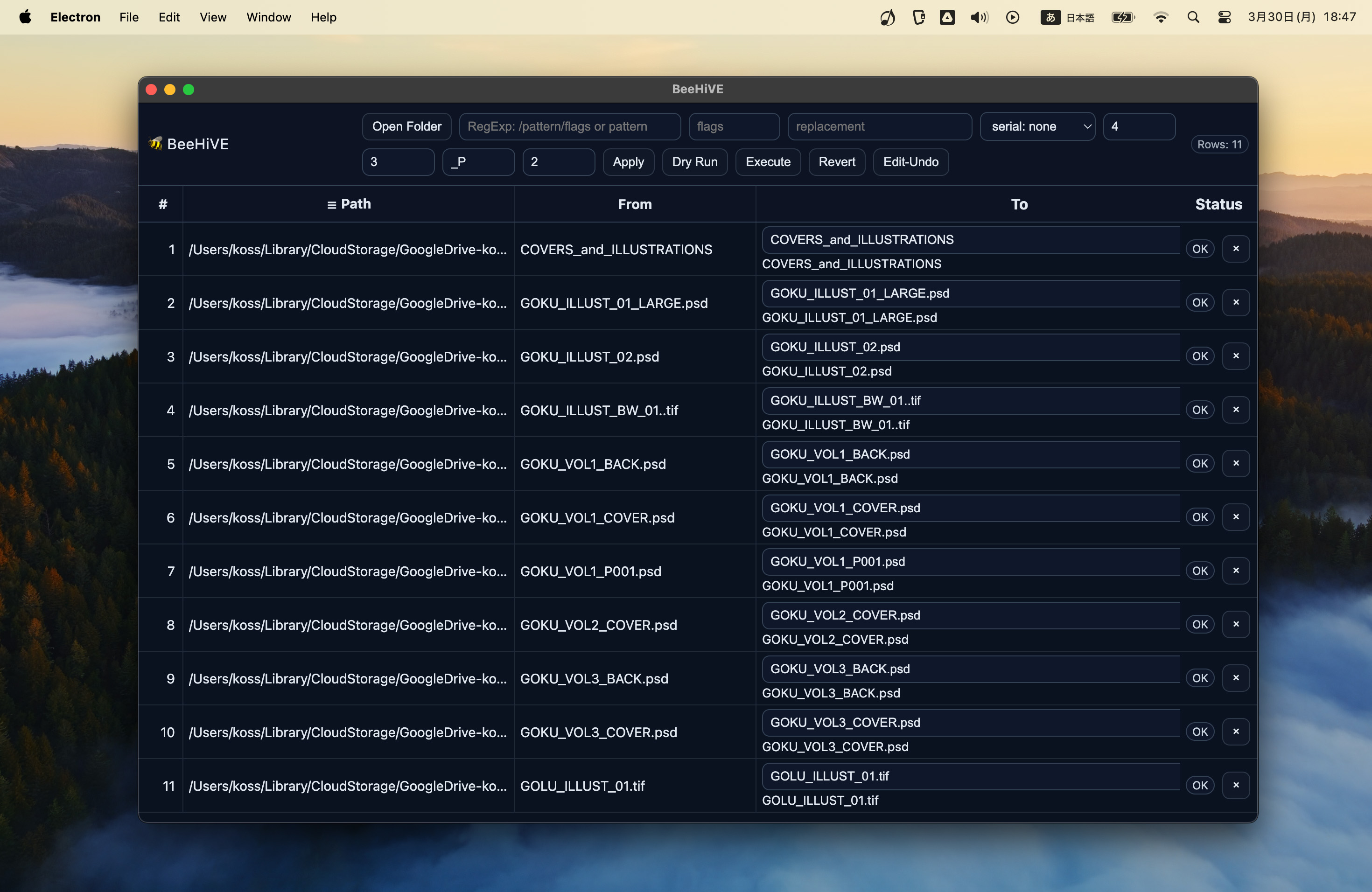This screenshot has width=1372, height=892.
Task: Expand the serial: none dropdown
Action: pos(1037,126)
